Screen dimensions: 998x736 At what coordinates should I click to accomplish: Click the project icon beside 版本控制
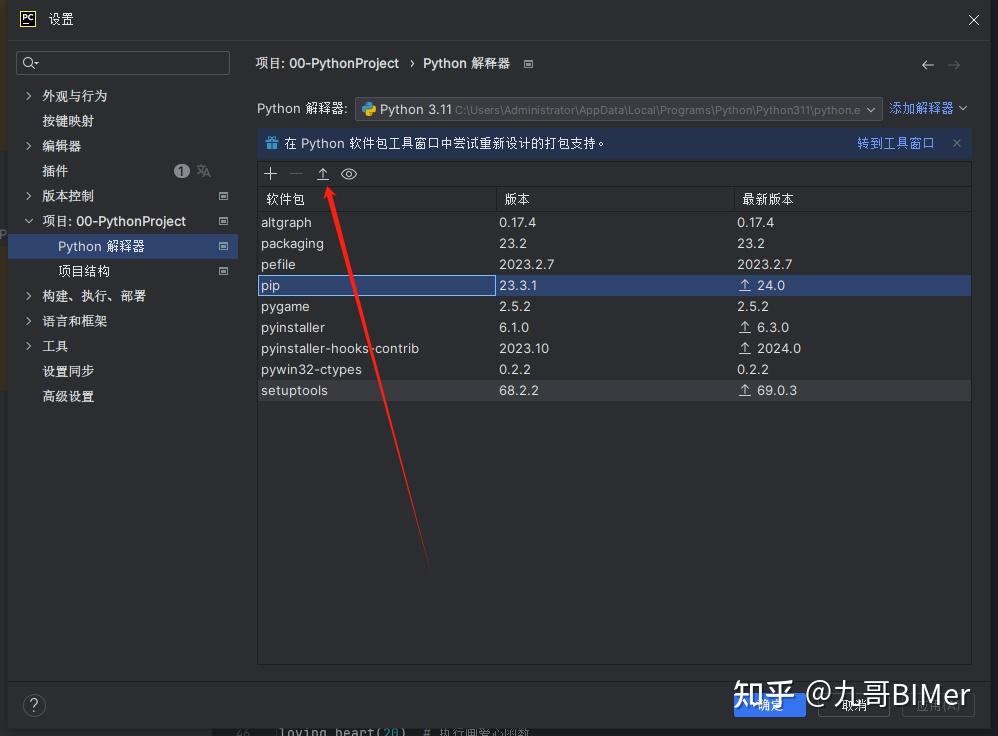[x=223, y=196]
